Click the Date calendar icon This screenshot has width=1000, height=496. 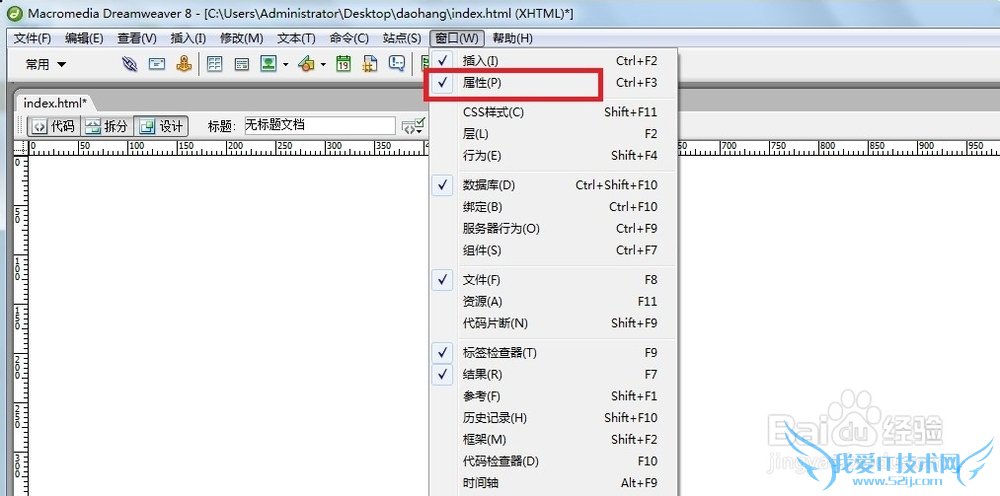344,64
